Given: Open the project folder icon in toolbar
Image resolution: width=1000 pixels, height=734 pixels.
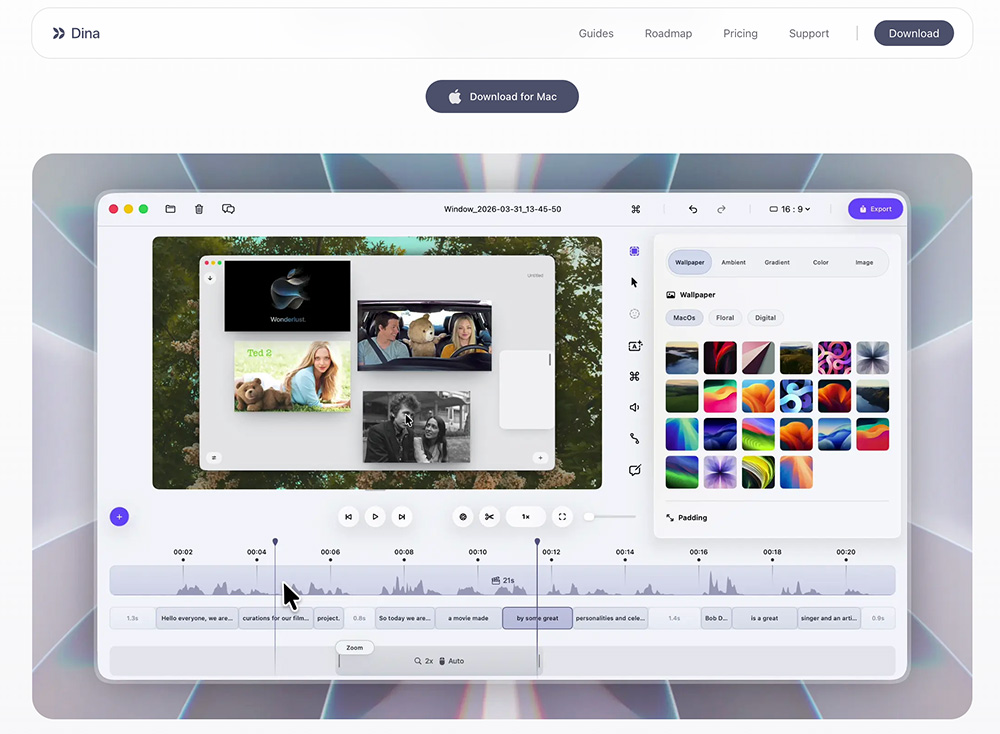Looking at the screenshot, I should (170, 209).
